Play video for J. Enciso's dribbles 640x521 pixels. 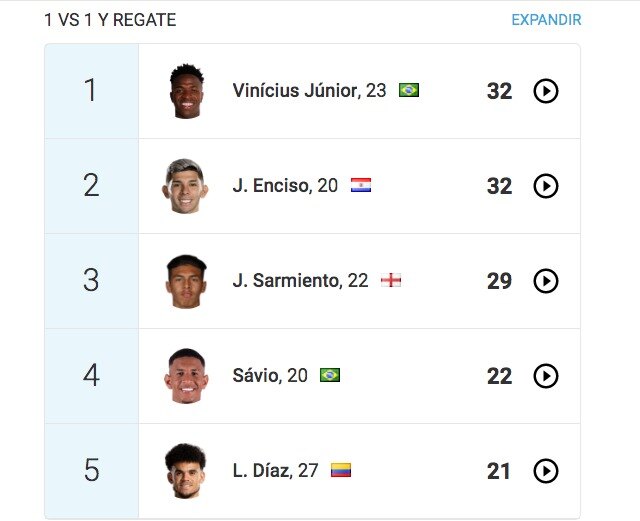pyautogui.click(x=546, y=186)
